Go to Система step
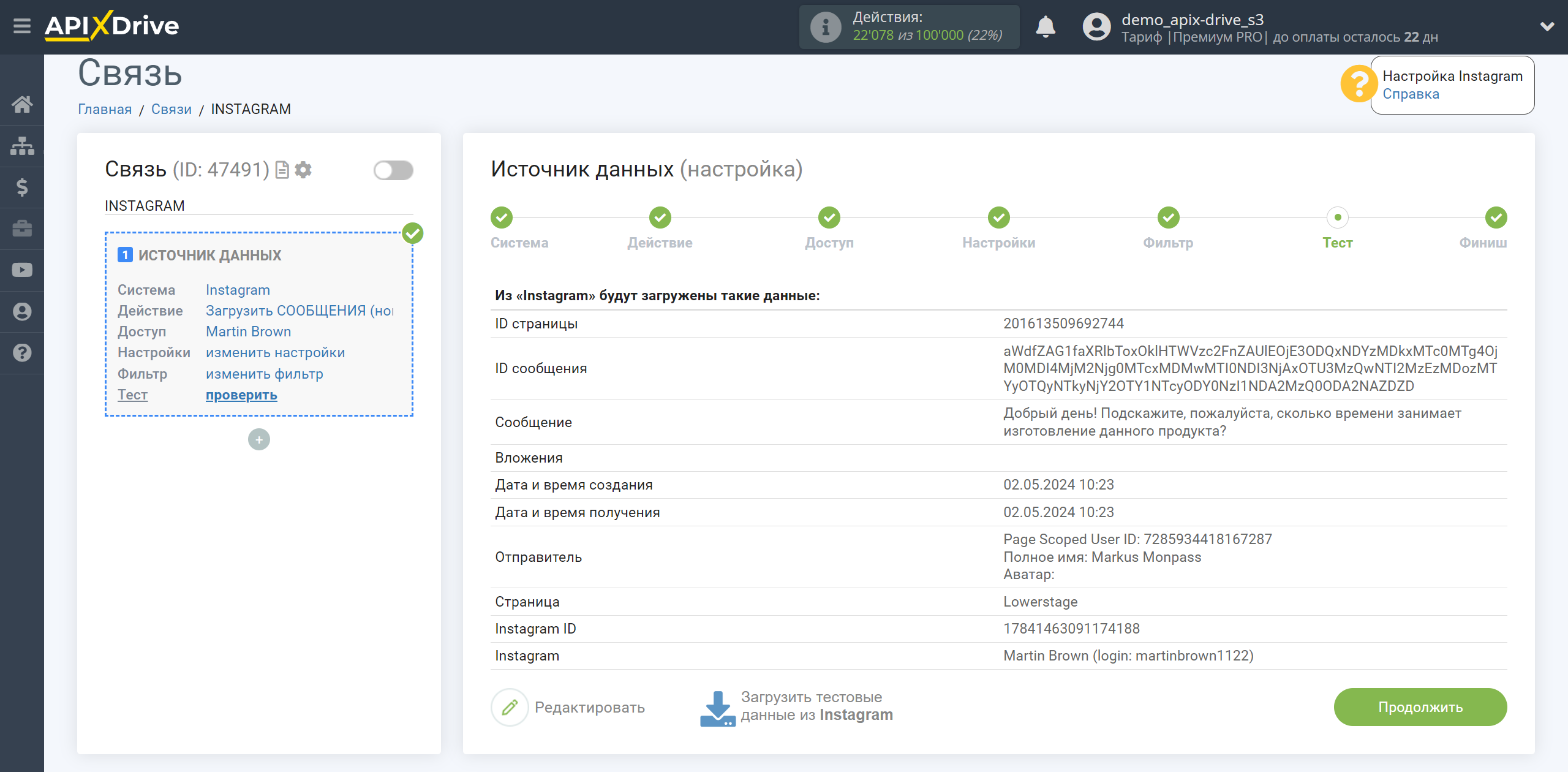Image resolution: width=1568 pixels, height=772 pixels. 502,218
